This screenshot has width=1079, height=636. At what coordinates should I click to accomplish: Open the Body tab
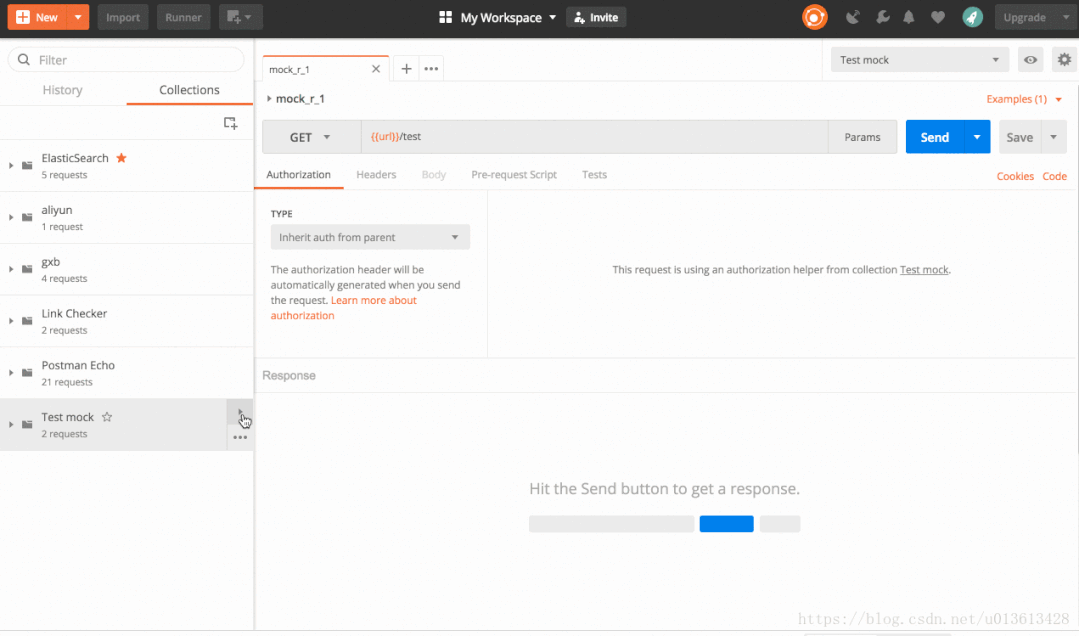[434, 175]
